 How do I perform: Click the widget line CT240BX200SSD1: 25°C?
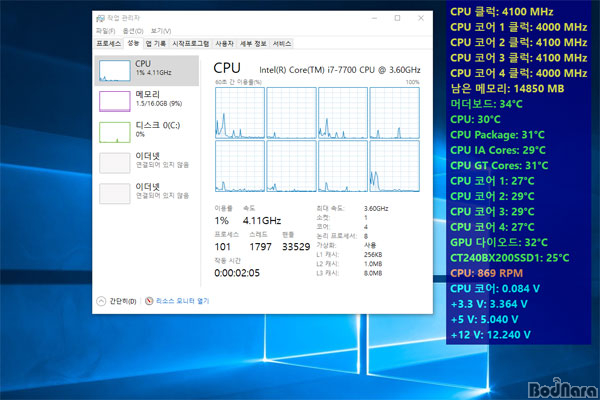510,258
